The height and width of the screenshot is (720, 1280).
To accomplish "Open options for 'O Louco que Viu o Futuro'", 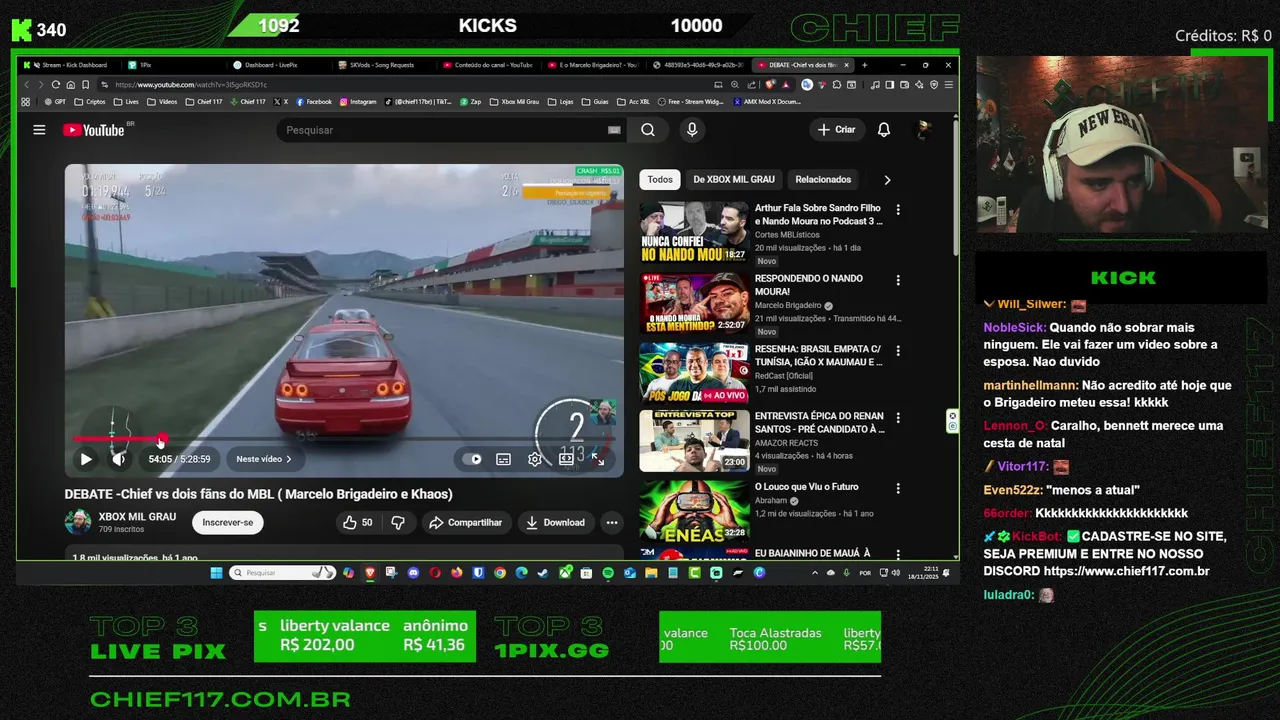I will point(898,488).
